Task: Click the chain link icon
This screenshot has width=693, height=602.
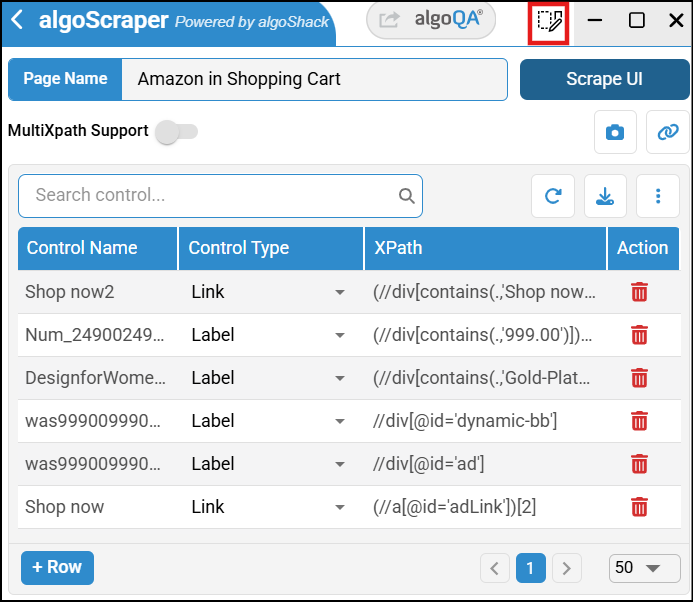Action: coord(667,132)
